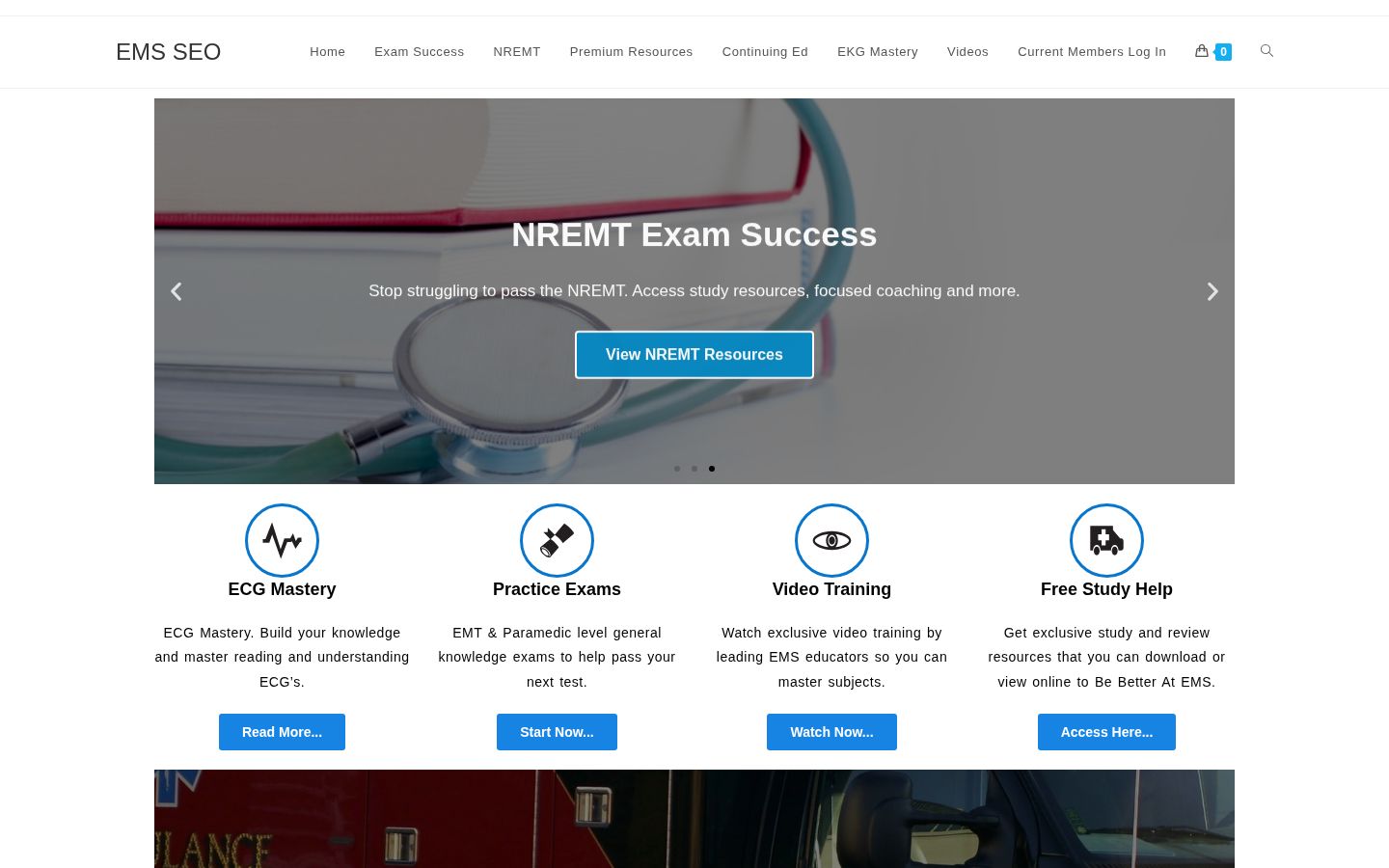The image size is (1389, 868).
Task: Open Continuing Ed menu item
Action: click(765, 52)
